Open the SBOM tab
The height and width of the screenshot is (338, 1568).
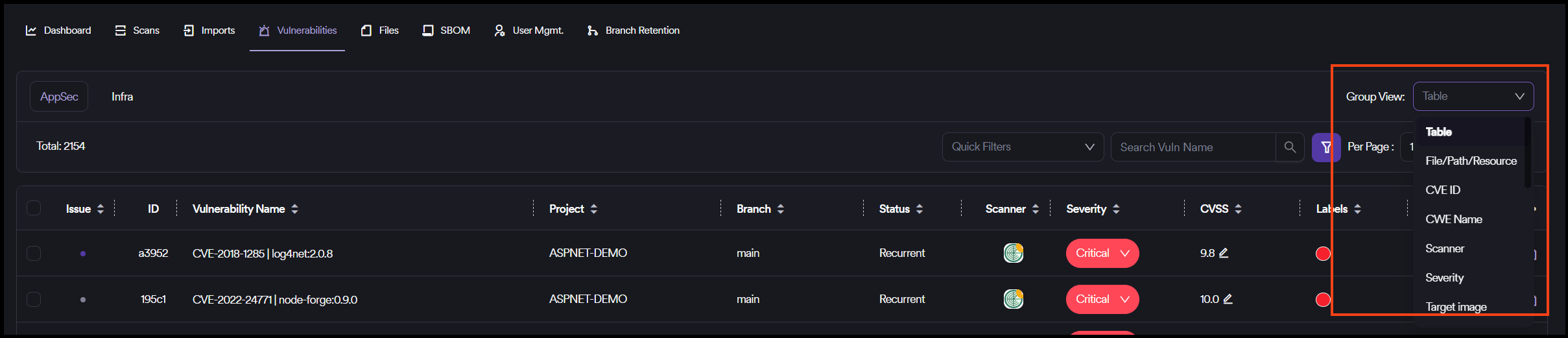coord(446,30)
